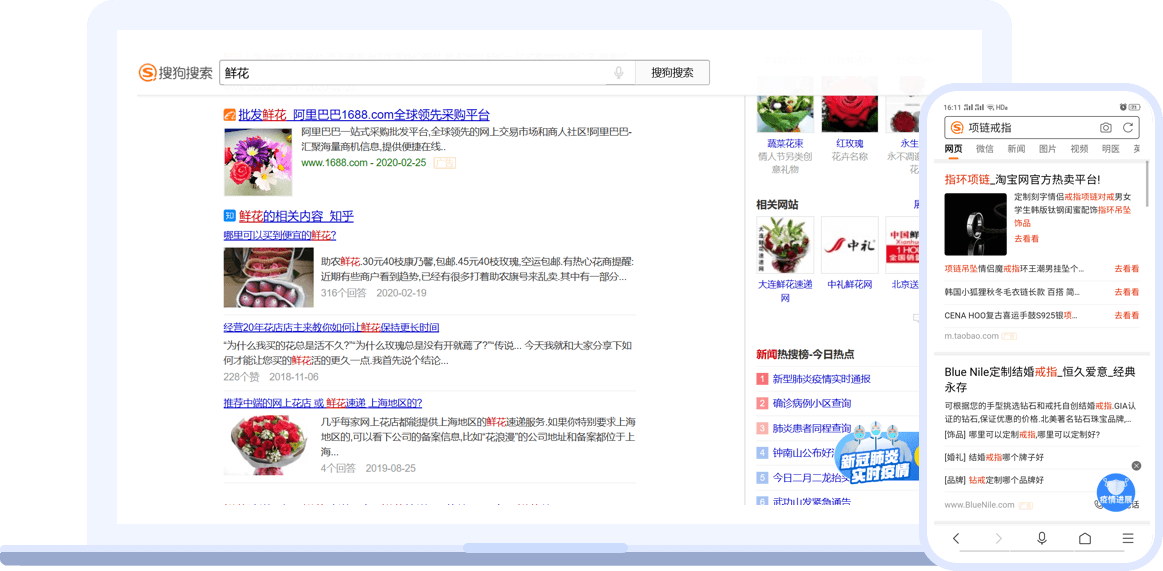Close the floating 疫情进展 bubble on phone
Screen dimensions: 1163x571
1136,466
